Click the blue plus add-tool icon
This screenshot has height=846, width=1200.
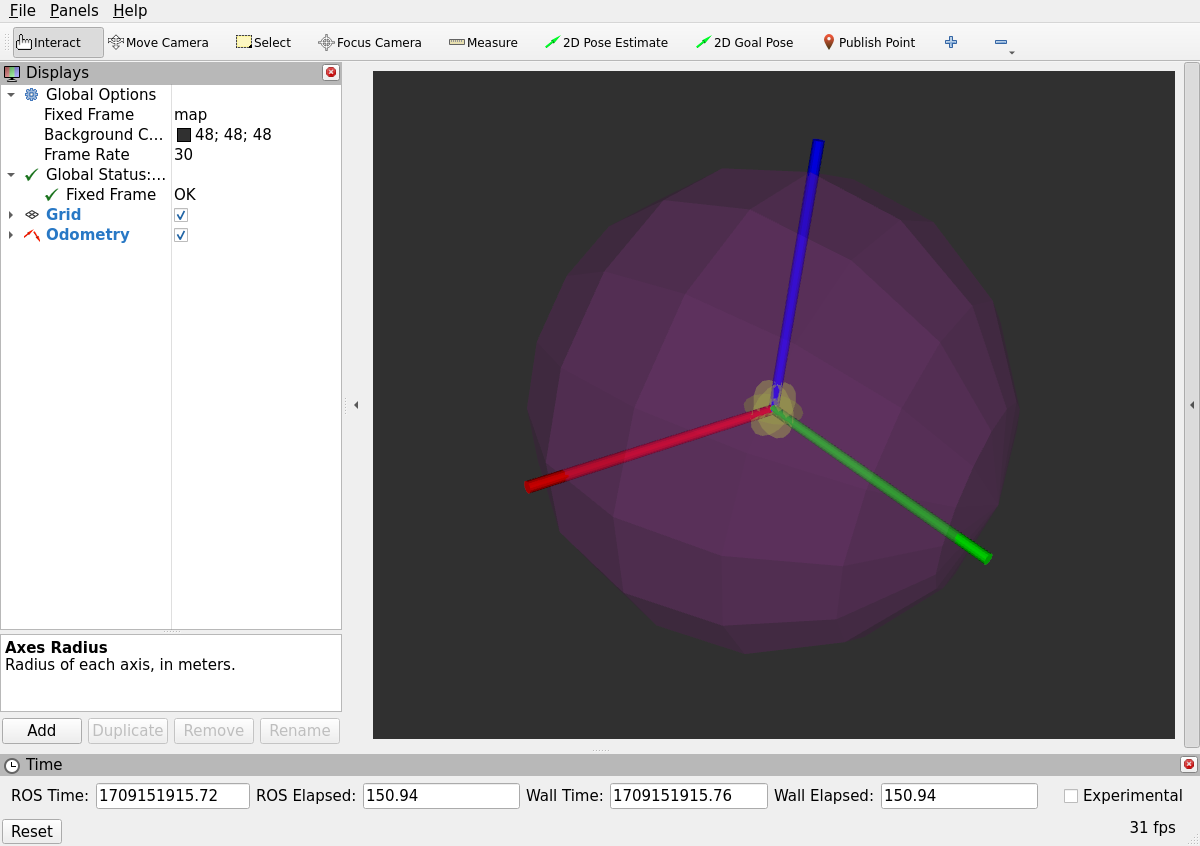(951, 42)
